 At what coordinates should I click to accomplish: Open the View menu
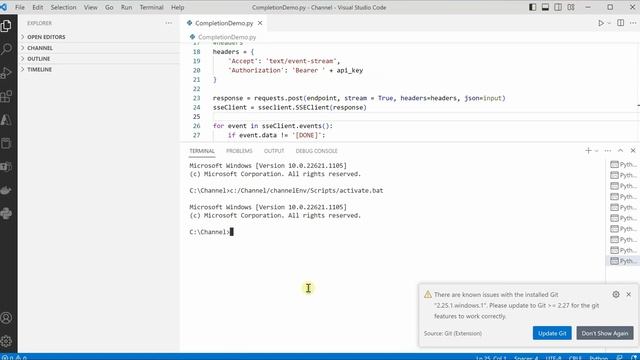pyautogui.click(x=91, y=7)
